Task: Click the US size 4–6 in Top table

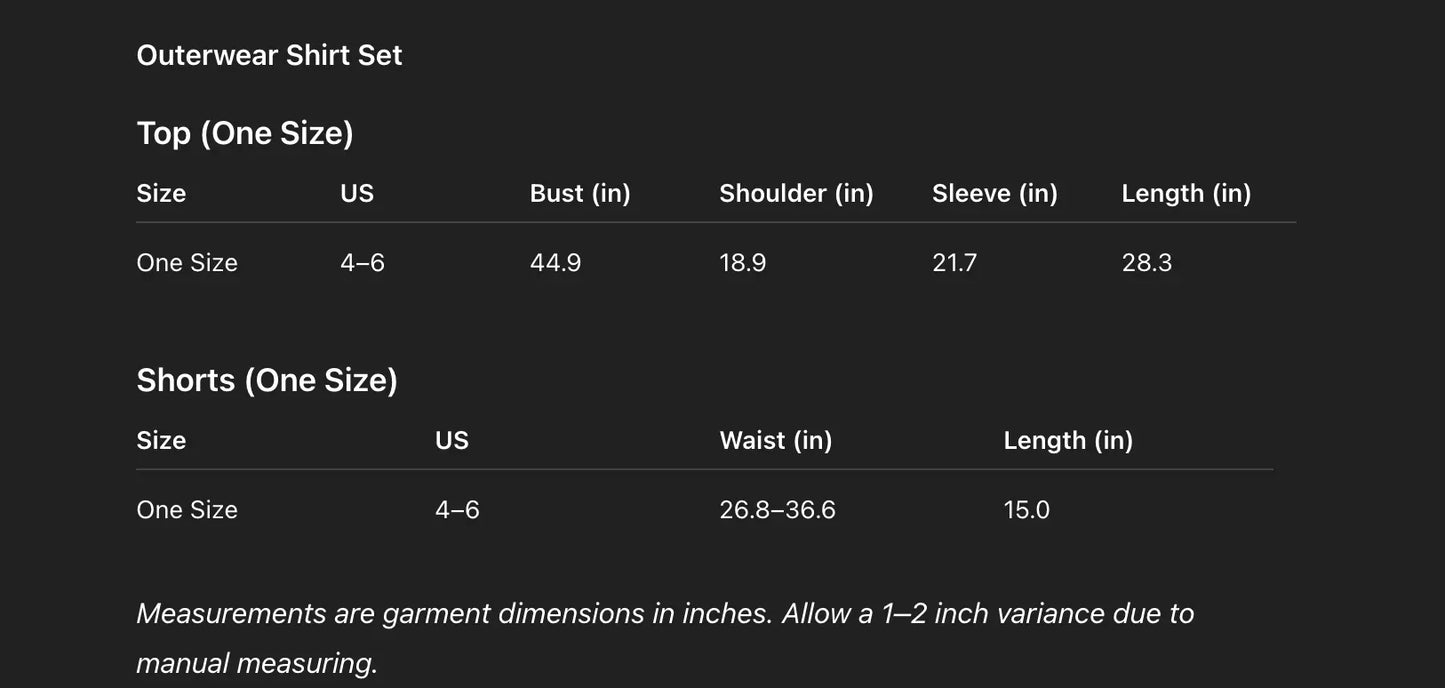Action: (x=362, y=263)
